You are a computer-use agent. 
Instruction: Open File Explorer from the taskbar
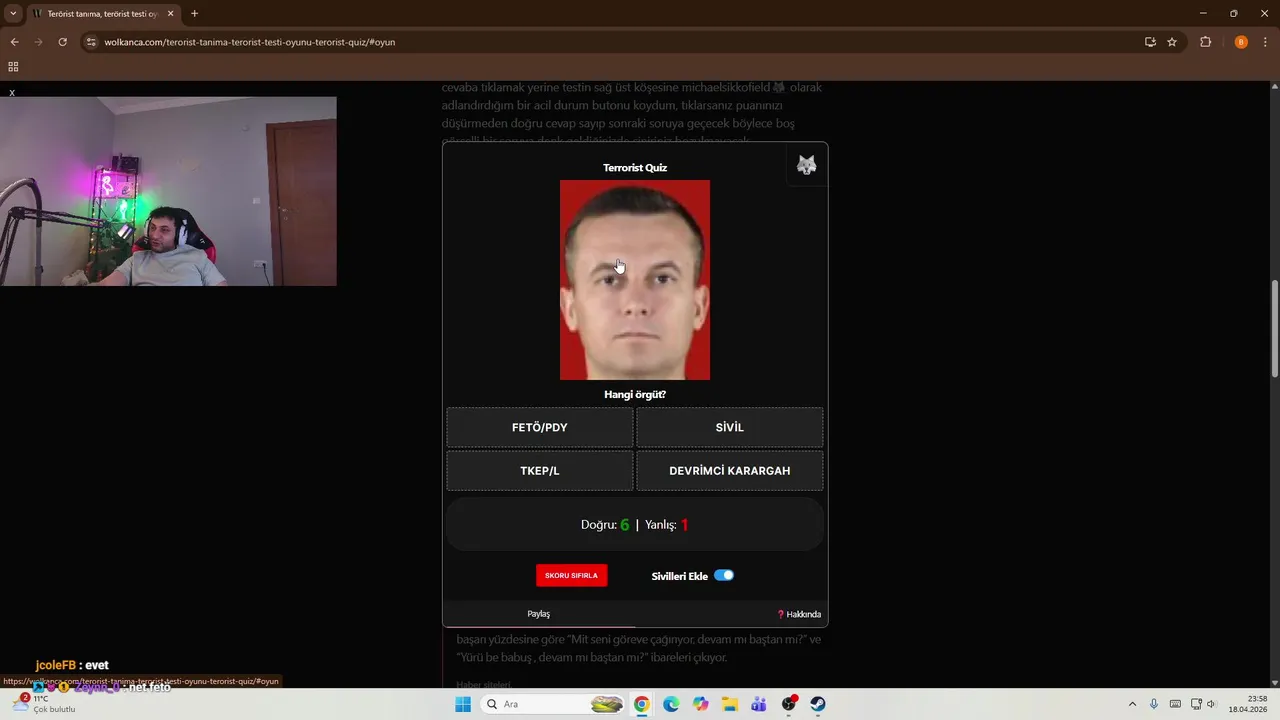(730, 704)
